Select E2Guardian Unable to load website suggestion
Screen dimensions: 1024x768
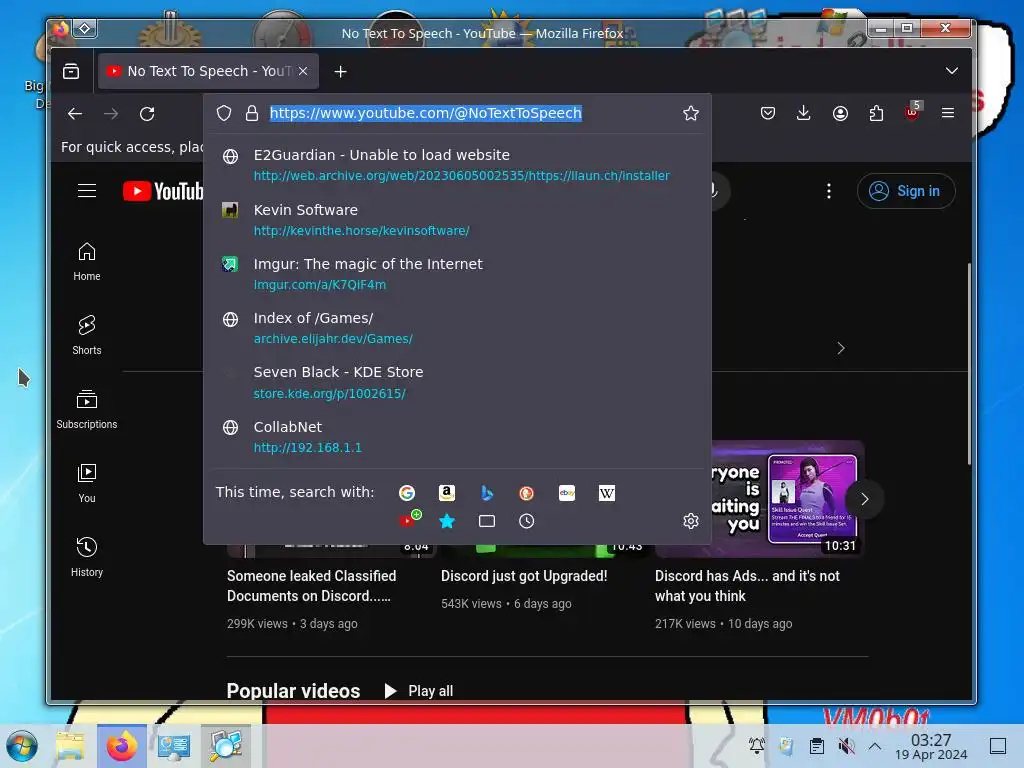click(457, 165)
